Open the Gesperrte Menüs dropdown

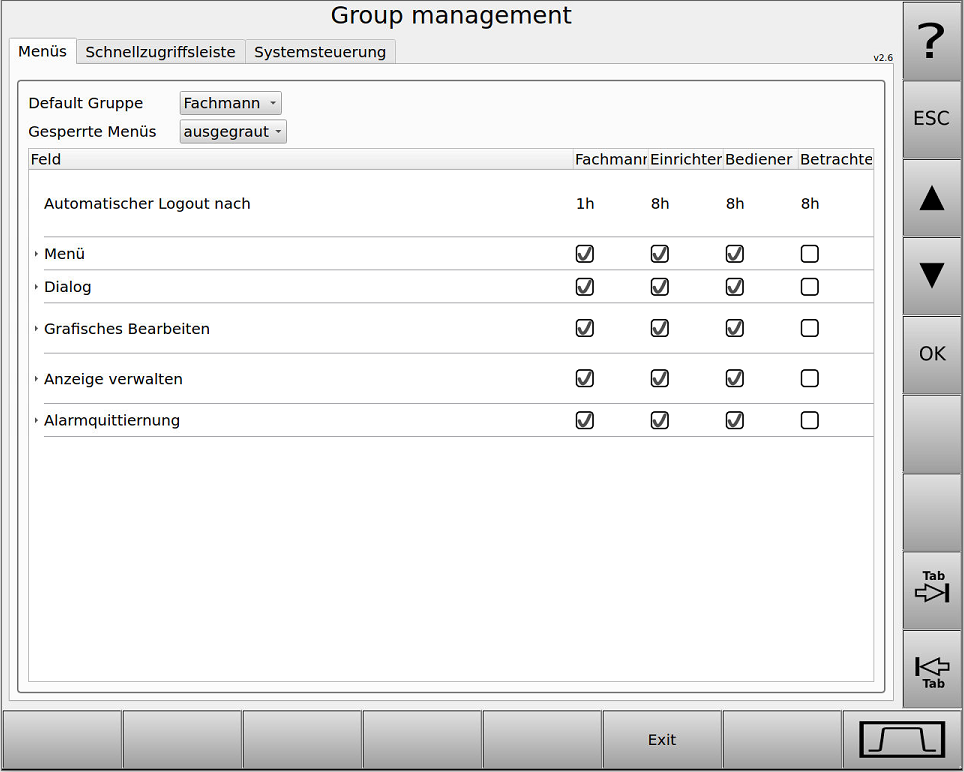233,131
